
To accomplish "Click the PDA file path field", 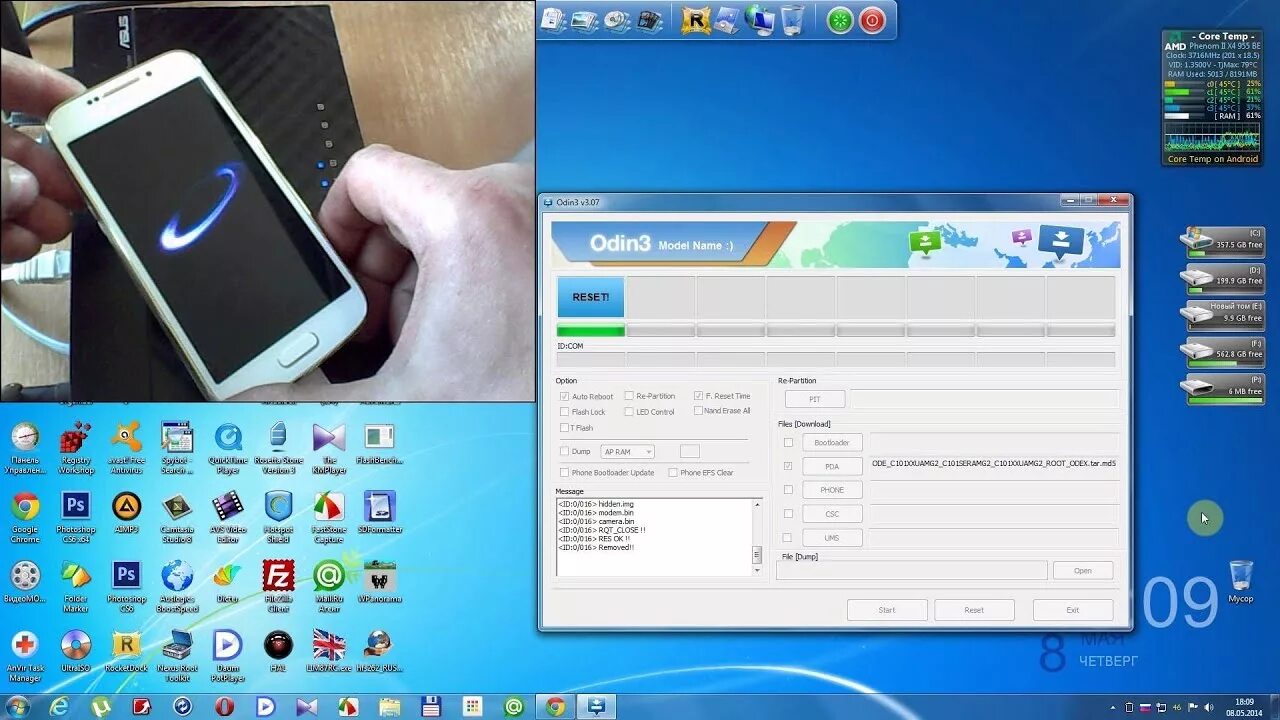I will click(x=994, y=464).
